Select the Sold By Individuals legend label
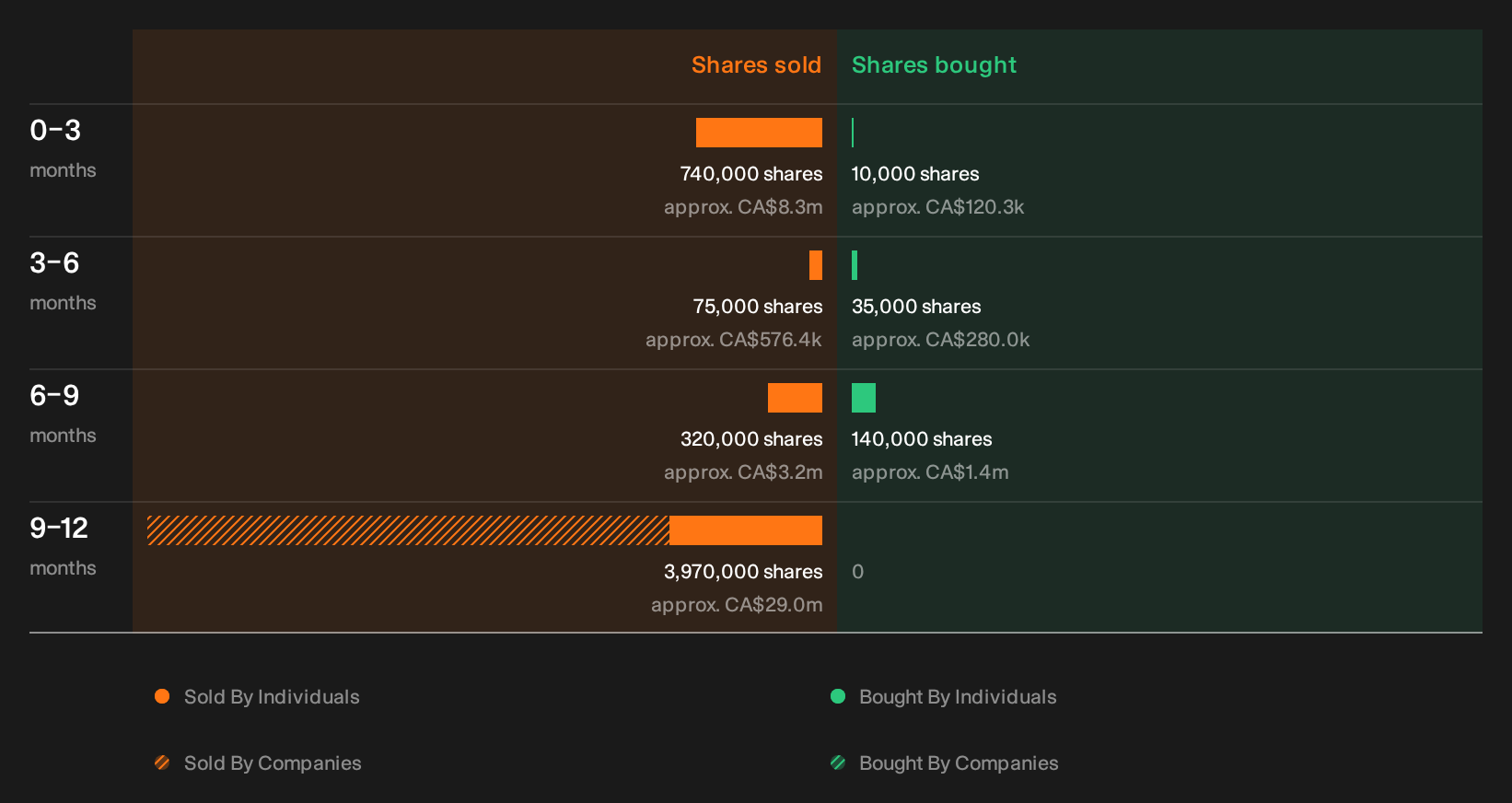The height and width of the screenshot is (803, 1512). pyautogui.click(x=272, y=697)
